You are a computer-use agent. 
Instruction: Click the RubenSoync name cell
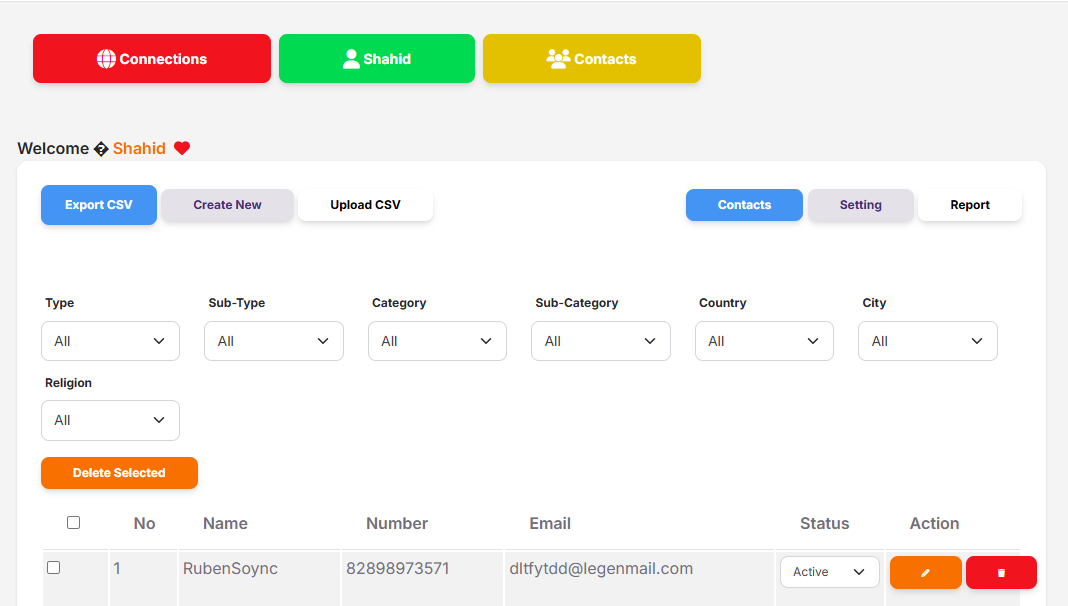pyautogui.click(x=230, y=569)
